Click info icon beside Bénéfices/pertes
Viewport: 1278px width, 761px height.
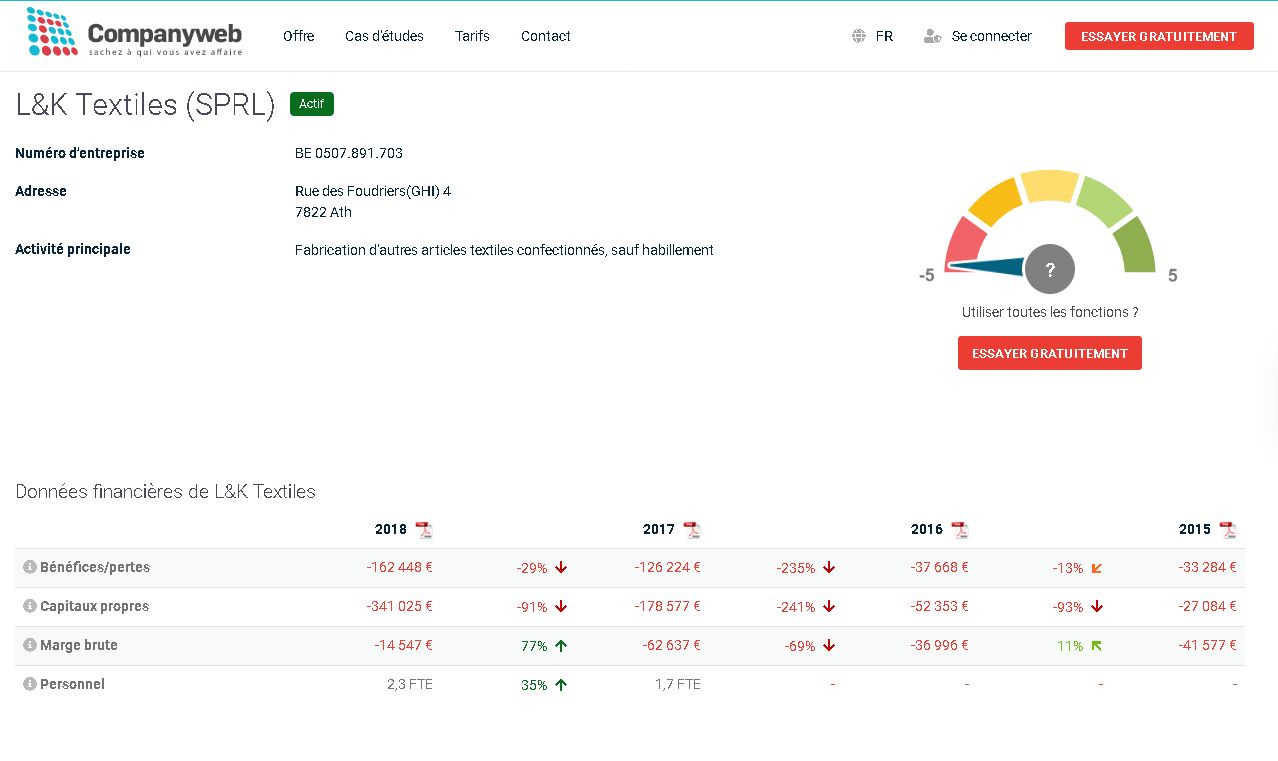click(30, 567)
